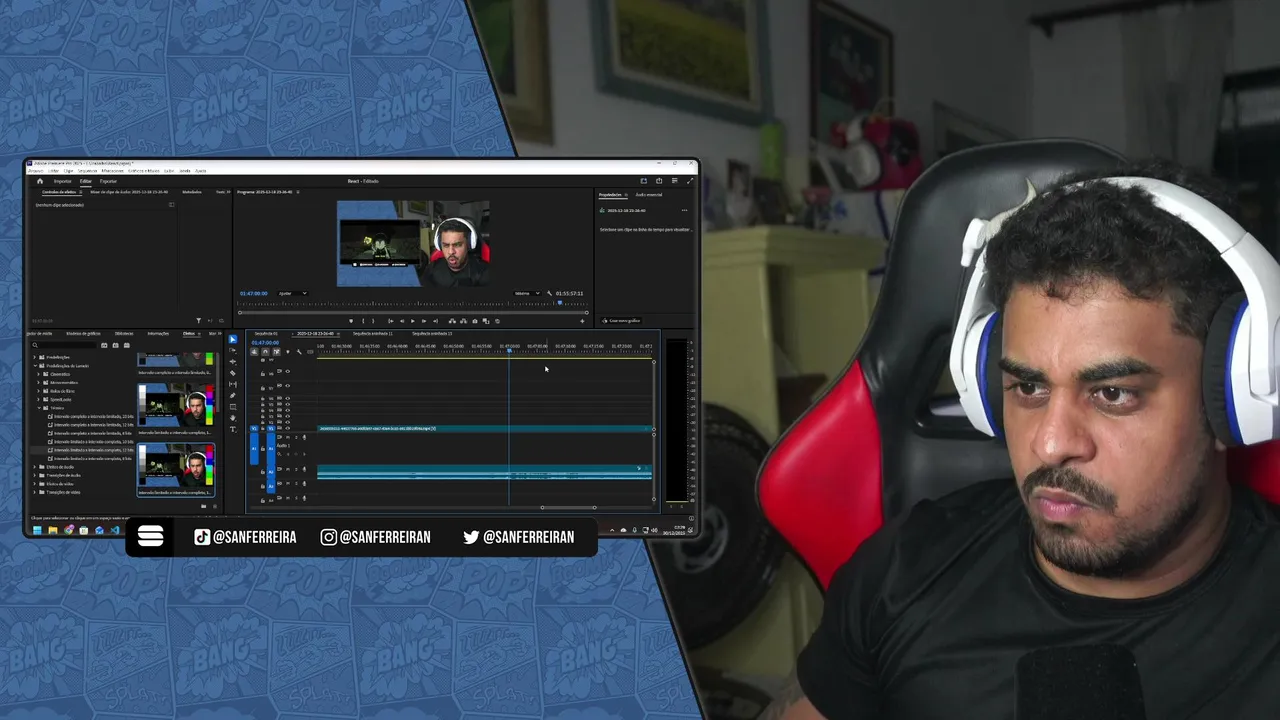The height and width of the screenshot is (720, 1280).
Task: Toggle loop playback in Effect Controls
Action: tap(221, 321)
